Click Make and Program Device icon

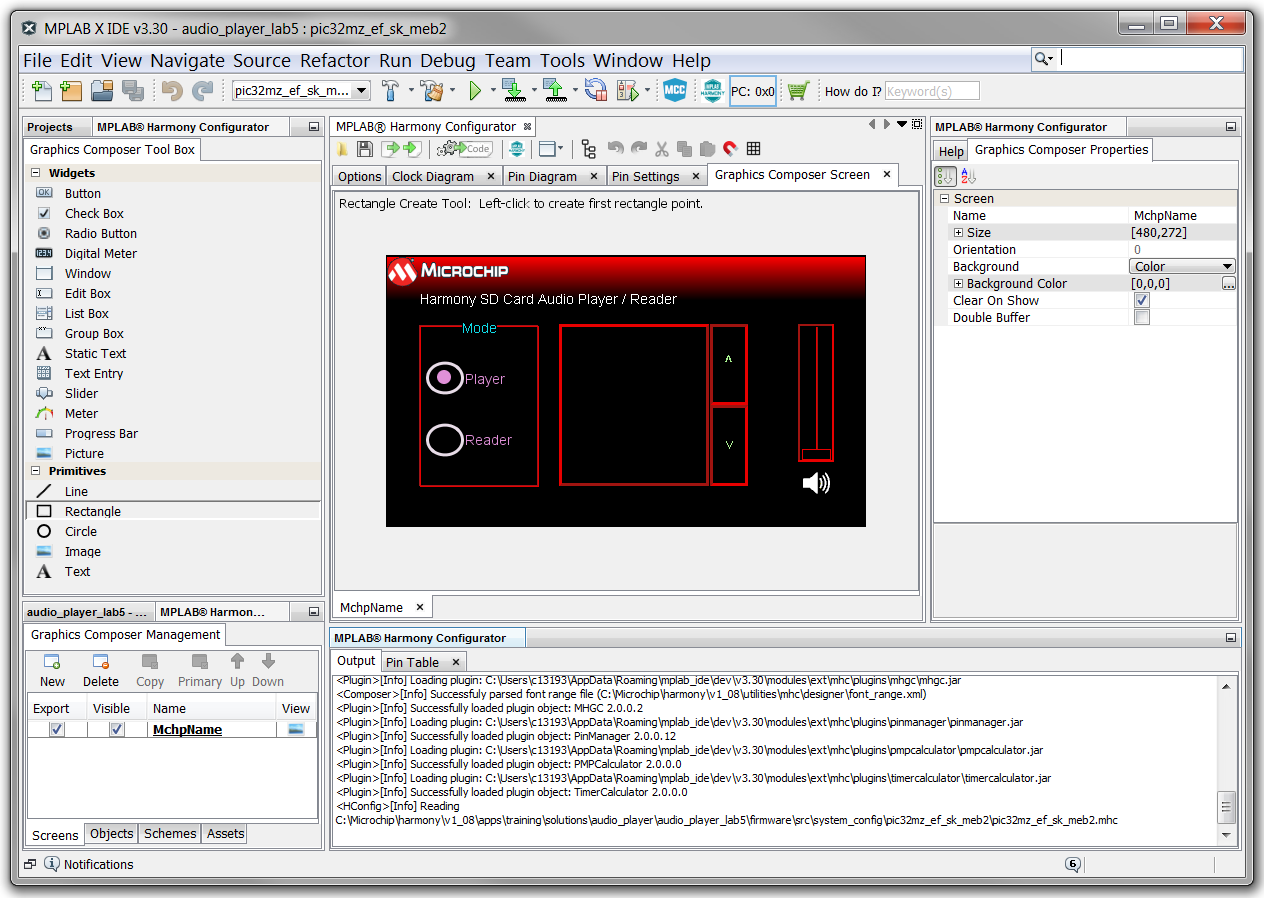tap(513, 91)
